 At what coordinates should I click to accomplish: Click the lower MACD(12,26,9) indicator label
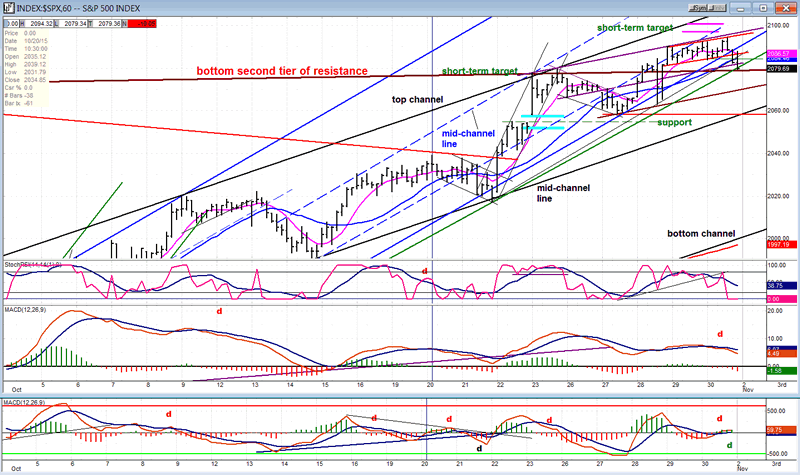click(25, 403)
